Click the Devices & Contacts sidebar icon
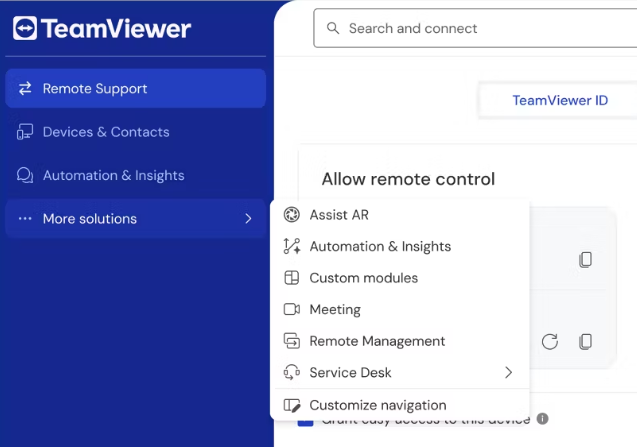Image resolution: width=637 pixels, height=447 pixels. 25,132
